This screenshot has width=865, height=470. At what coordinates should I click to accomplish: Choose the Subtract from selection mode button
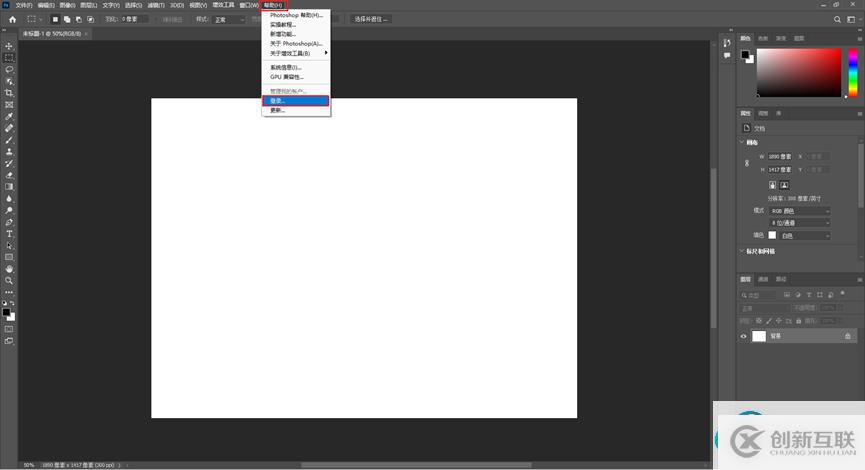coord(79,19)
